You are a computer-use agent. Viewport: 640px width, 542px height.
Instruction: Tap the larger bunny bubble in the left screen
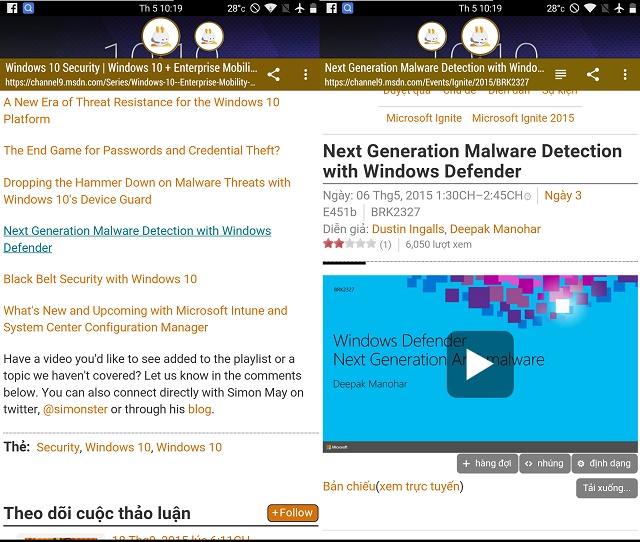[161, 36]
